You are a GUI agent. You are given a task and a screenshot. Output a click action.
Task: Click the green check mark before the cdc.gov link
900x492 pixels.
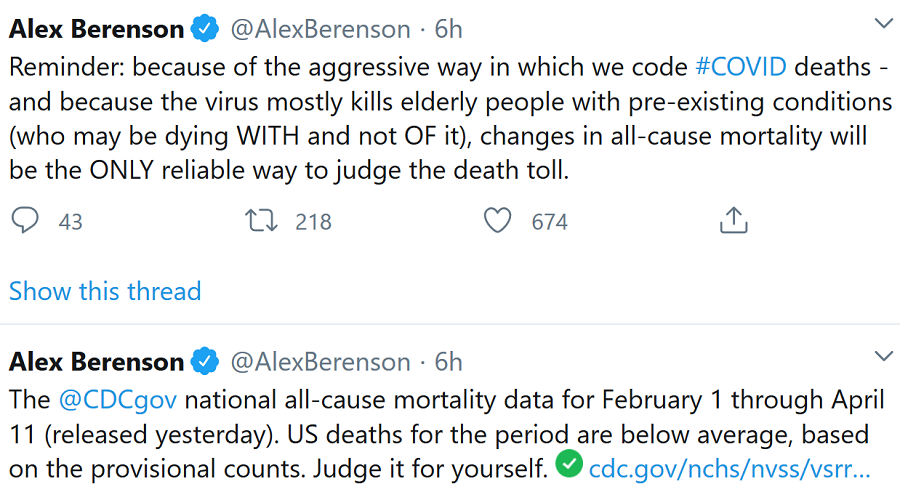569,464
